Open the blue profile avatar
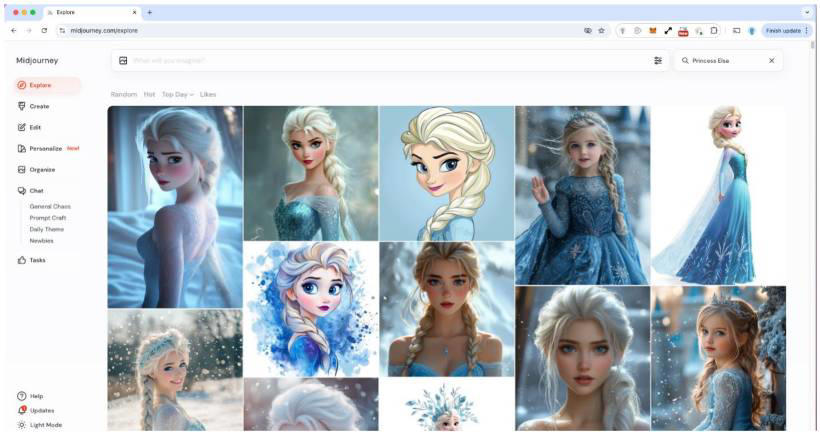This screenshot has width=820, height=441. tap(752, 31)
